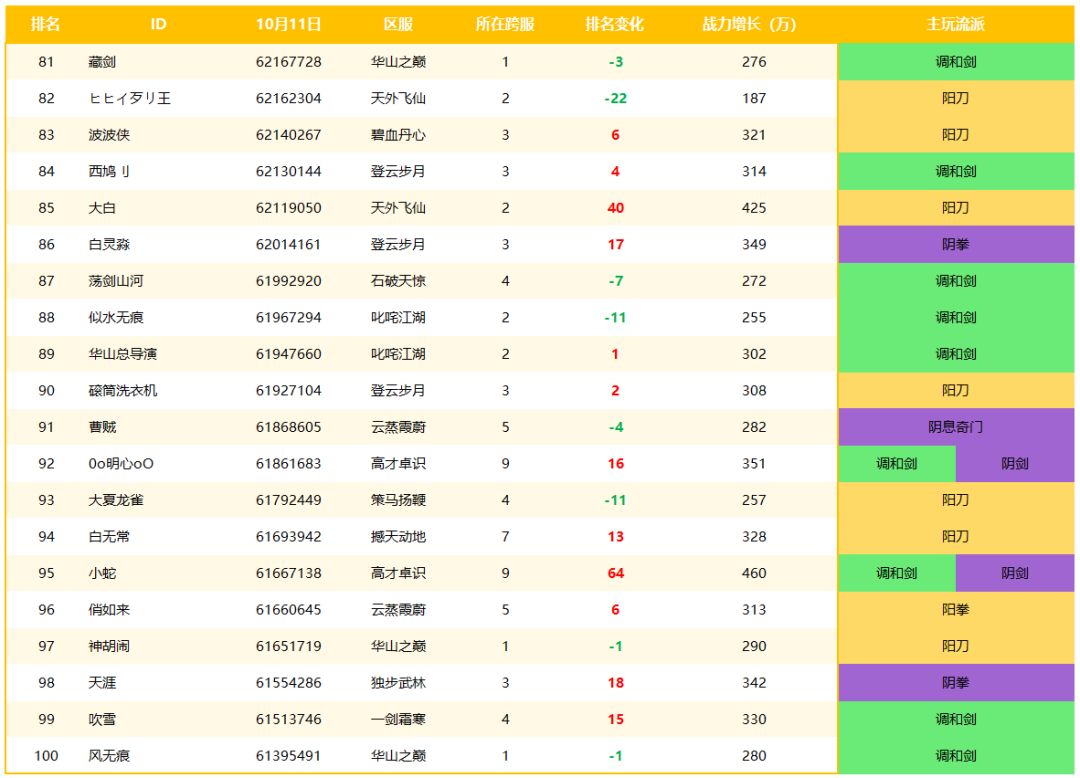Click the 所在跨服 column header

(x=505, y=24)
